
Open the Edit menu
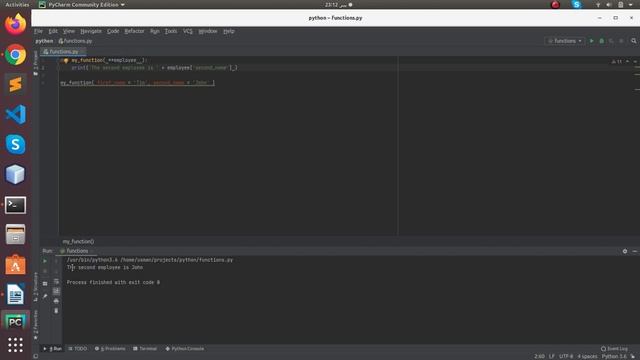click(53, 31)
